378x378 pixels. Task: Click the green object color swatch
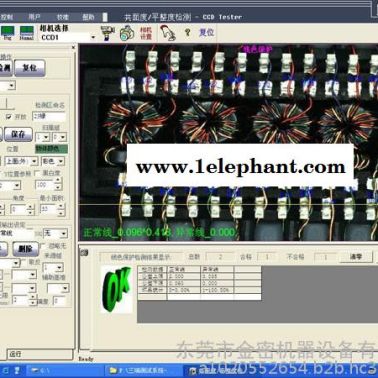tap(51, 148)
